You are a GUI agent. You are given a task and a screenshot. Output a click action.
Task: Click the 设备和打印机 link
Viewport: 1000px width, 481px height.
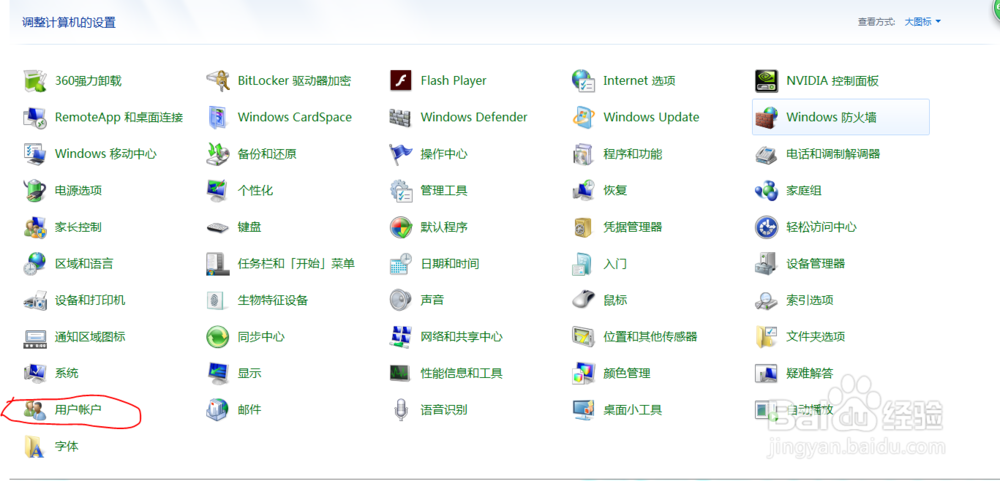pyautogui.click(x=90, y=300)
